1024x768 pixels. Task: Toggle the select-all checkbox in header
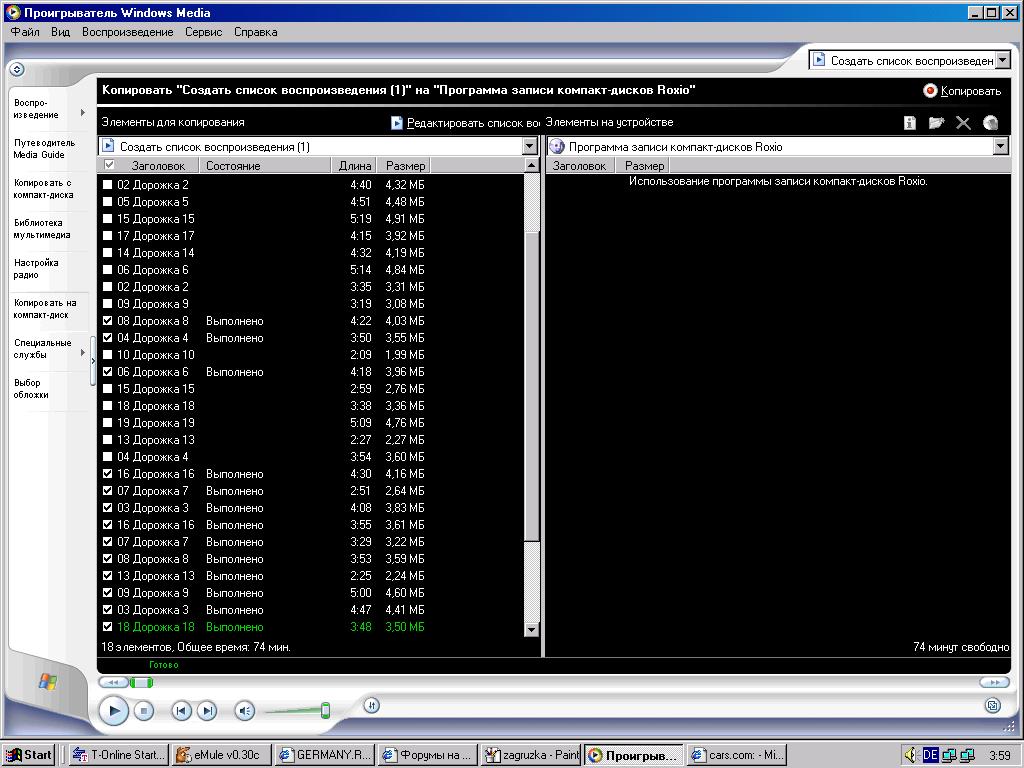(109, 165)
